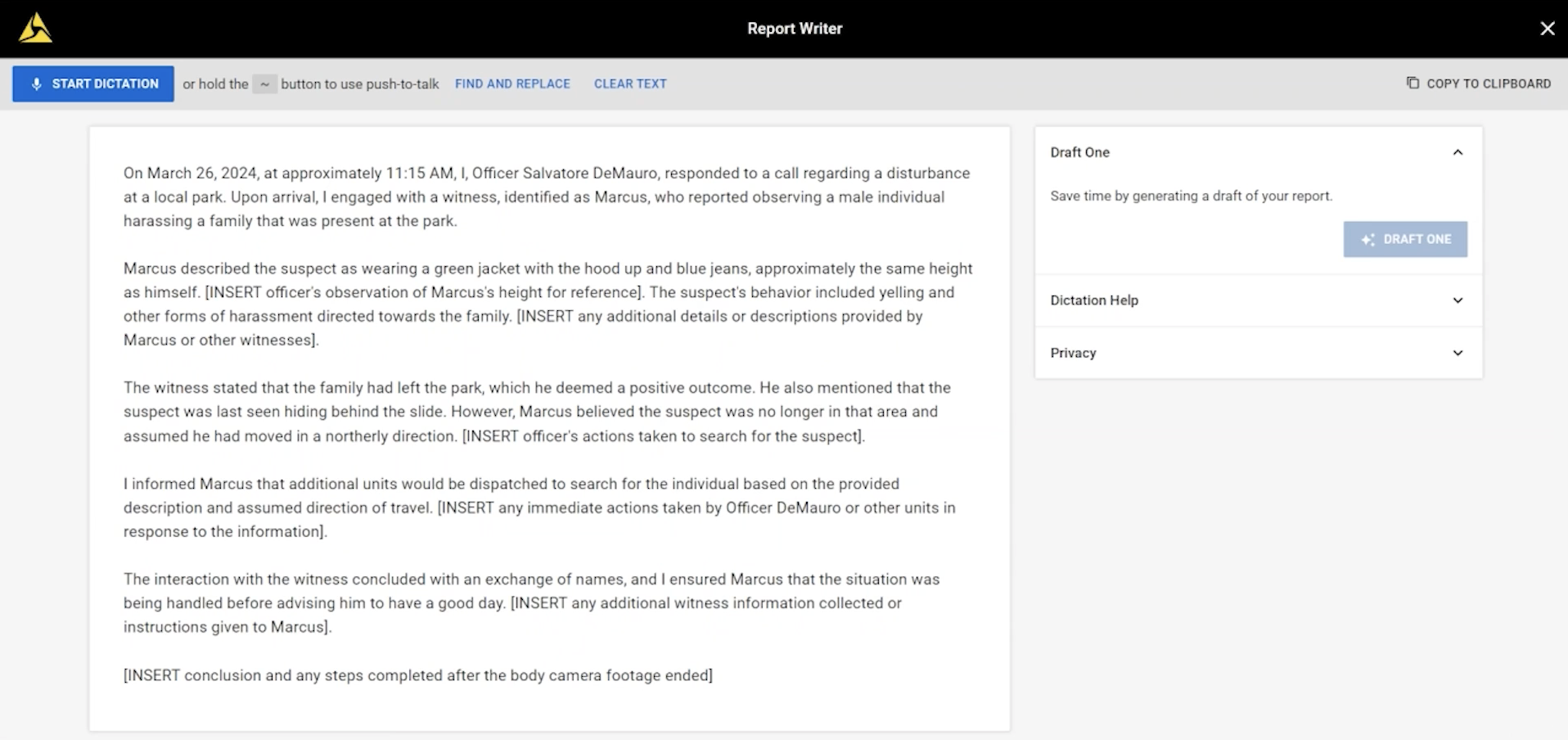Click the sparkle Draft One generate button
The height and width of the screenshot is (740, 1568).
[1404, 239]
